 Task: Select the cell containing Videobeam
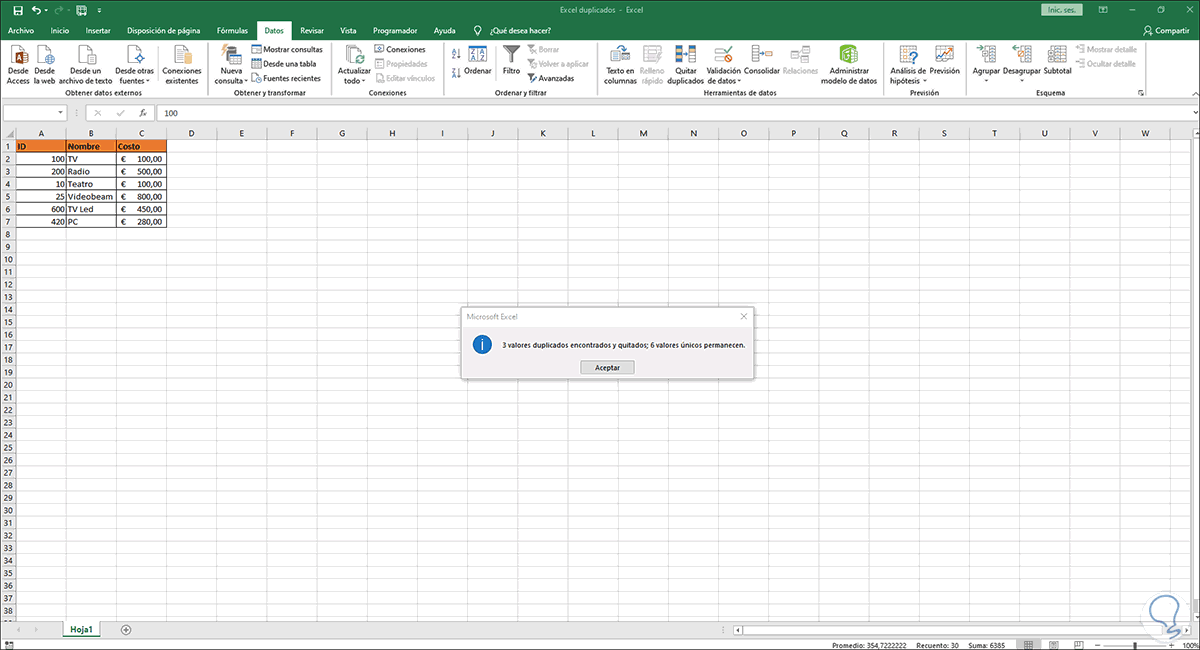[x=91, y=196]
